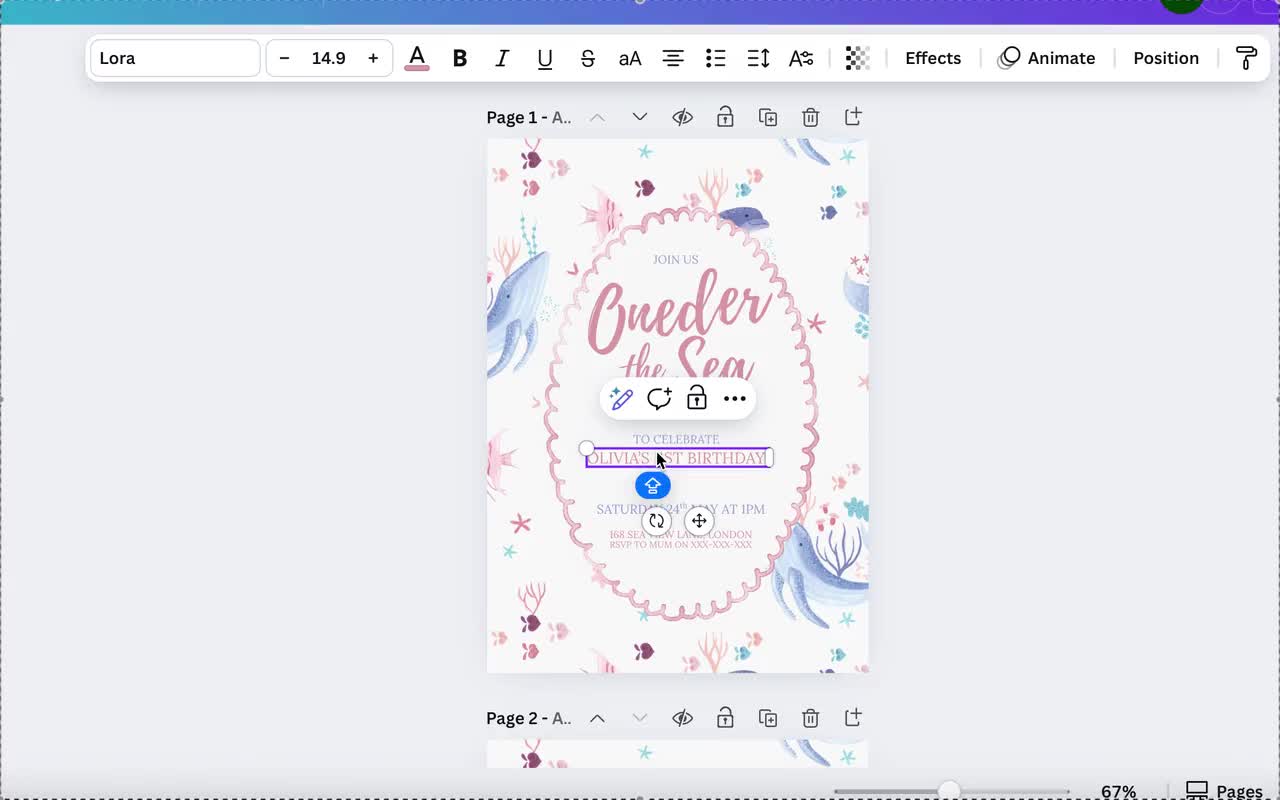
Task: Toggle bold text formatting
Action: pos(460,58)
